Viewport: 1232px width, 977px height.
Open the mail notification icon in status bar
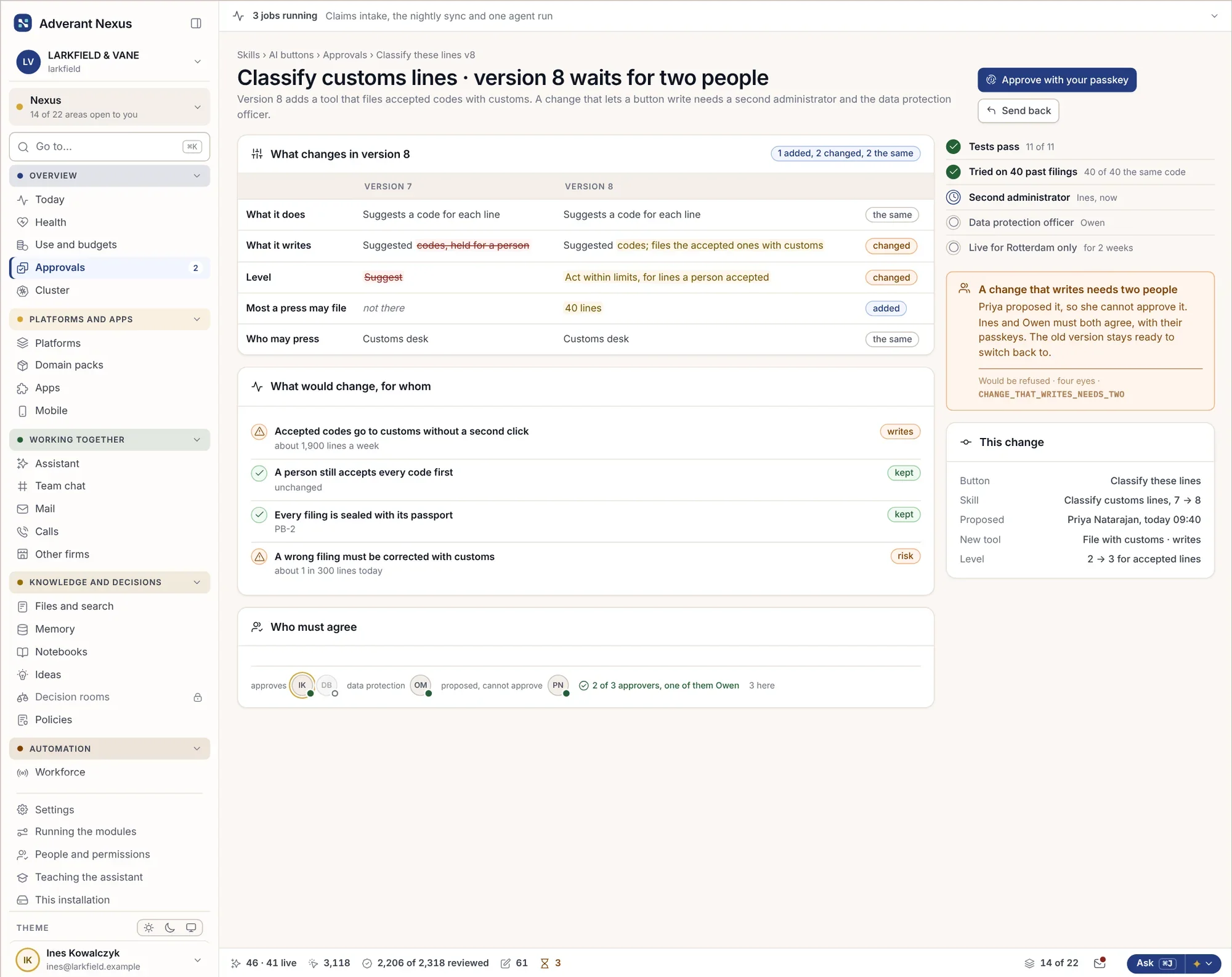1100,963
